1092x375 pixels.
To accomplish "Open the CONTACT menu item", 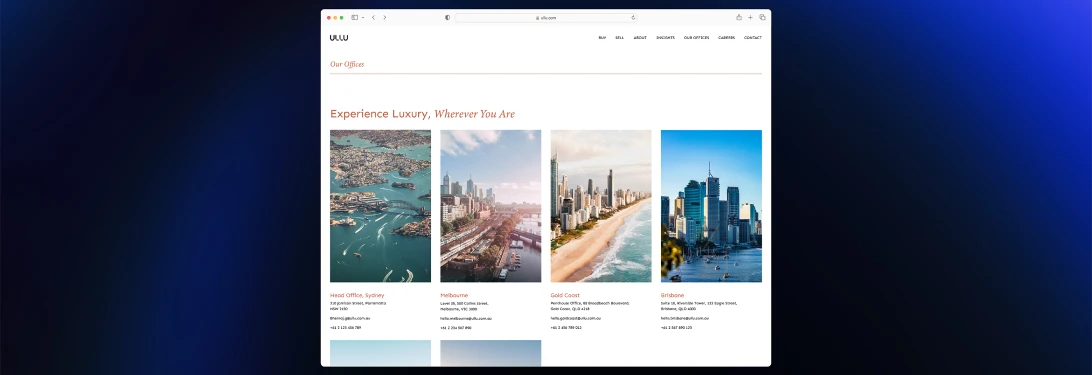I will tap(753, 38).
